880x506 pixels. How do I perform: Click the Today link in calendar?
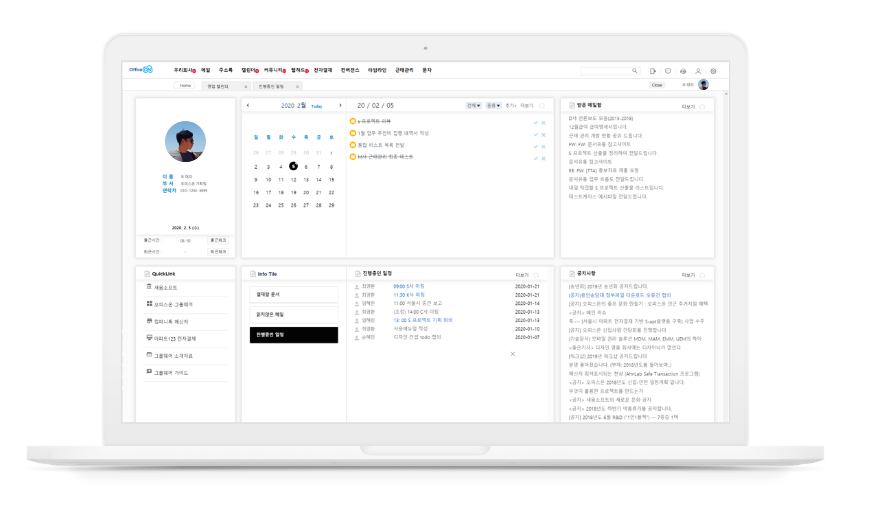point(316,106)
